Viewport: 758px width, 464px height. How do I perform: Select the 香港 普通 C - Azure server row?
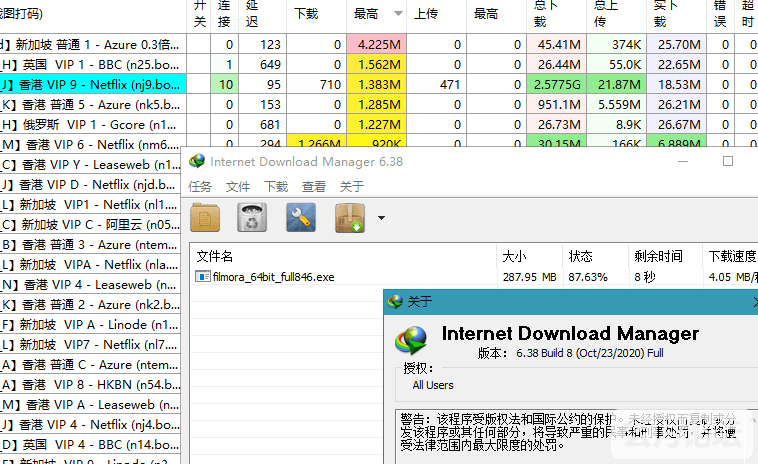[x=90, y=365]
